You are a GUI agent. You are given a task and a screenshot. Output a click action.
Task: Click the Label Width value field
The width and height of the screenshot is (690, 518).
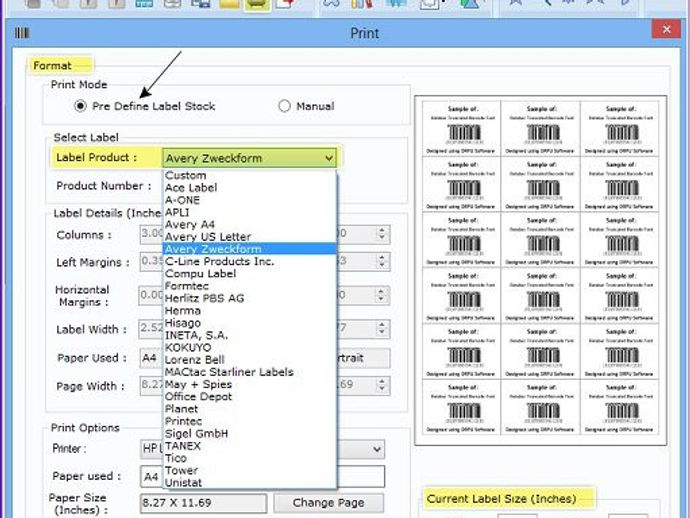pyautogui.click(x=151, y=329)
